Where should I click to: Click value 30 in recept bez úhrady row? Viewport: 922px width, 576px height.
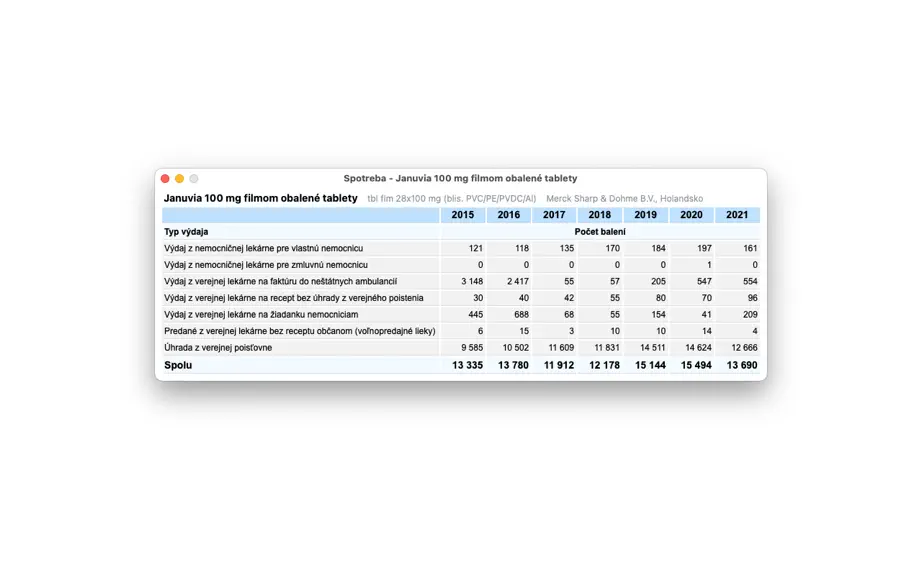[x=478, y=297]
